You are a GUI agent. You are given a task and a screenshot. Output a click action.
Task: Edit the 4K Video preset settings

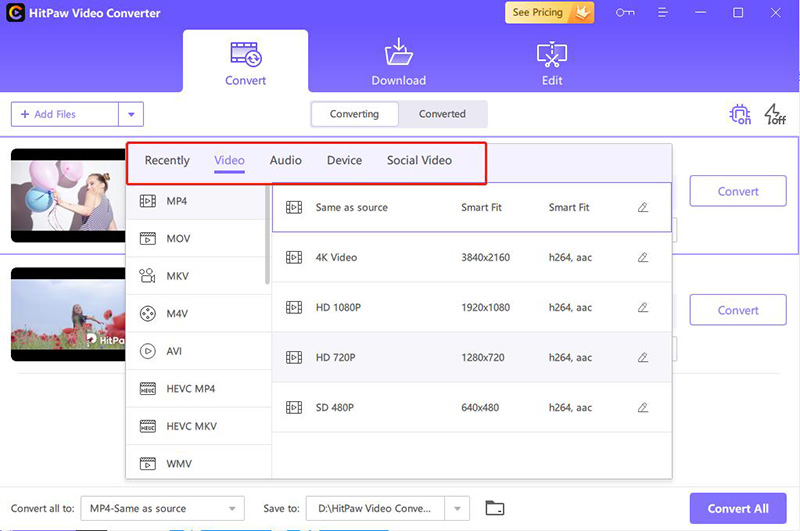tap(643, 257)
